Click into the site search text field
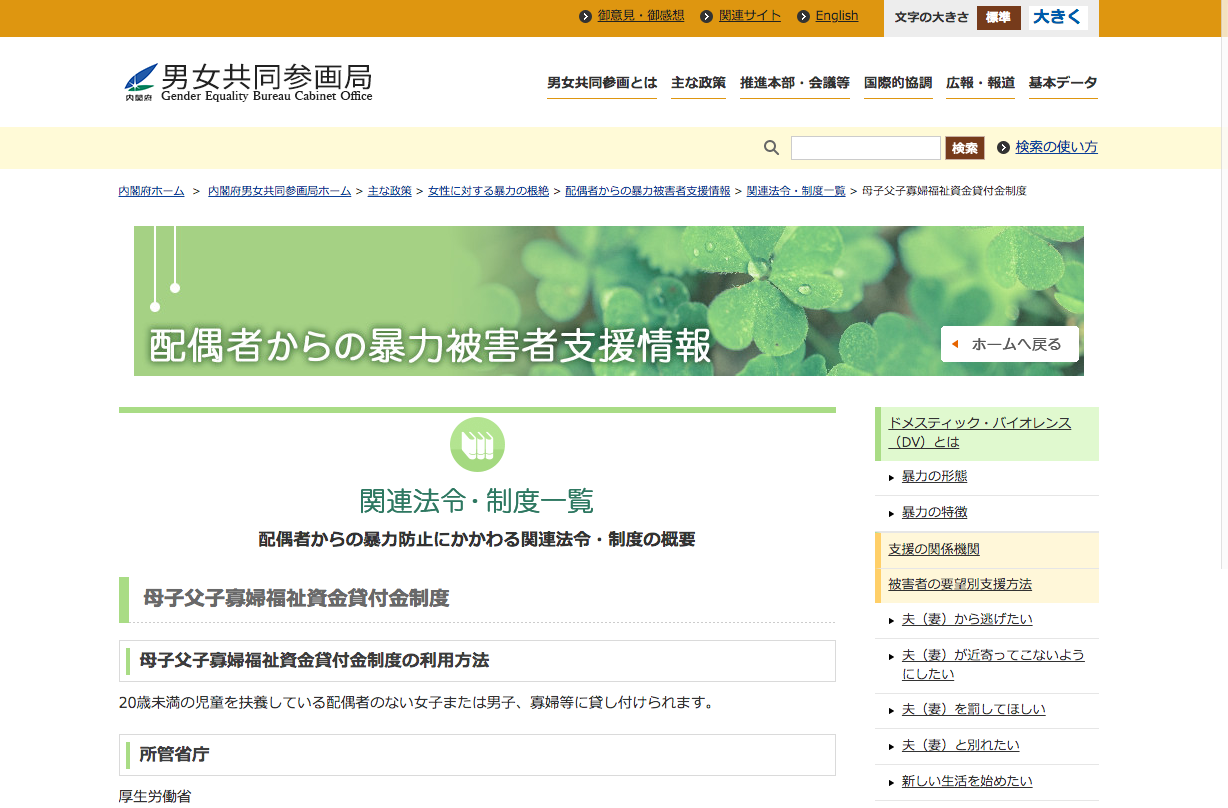This screenshot has height=808, width=1228. point(865,148)
